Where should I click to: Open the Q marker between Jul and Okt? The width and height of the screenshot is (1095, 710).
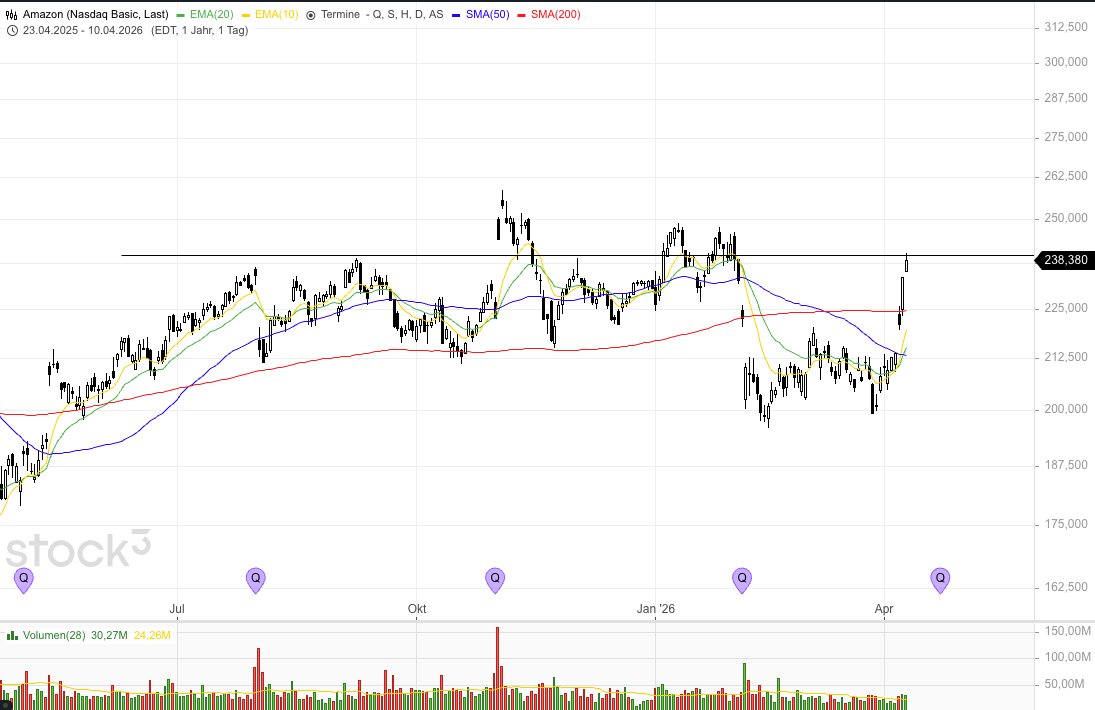click(256, 579)
